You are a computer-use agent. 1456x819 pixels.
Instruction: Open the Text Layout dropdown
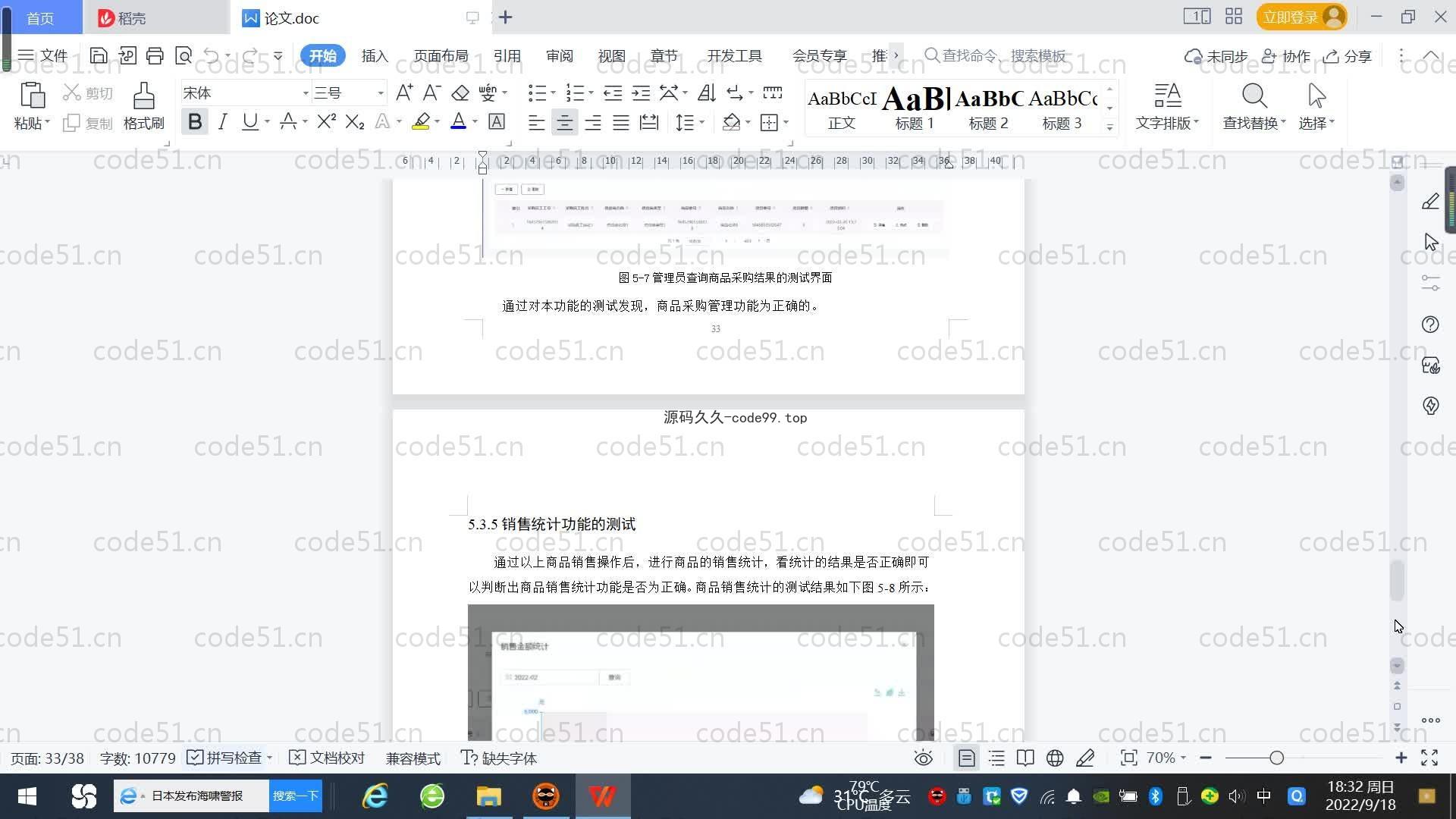coord(1167,123)
